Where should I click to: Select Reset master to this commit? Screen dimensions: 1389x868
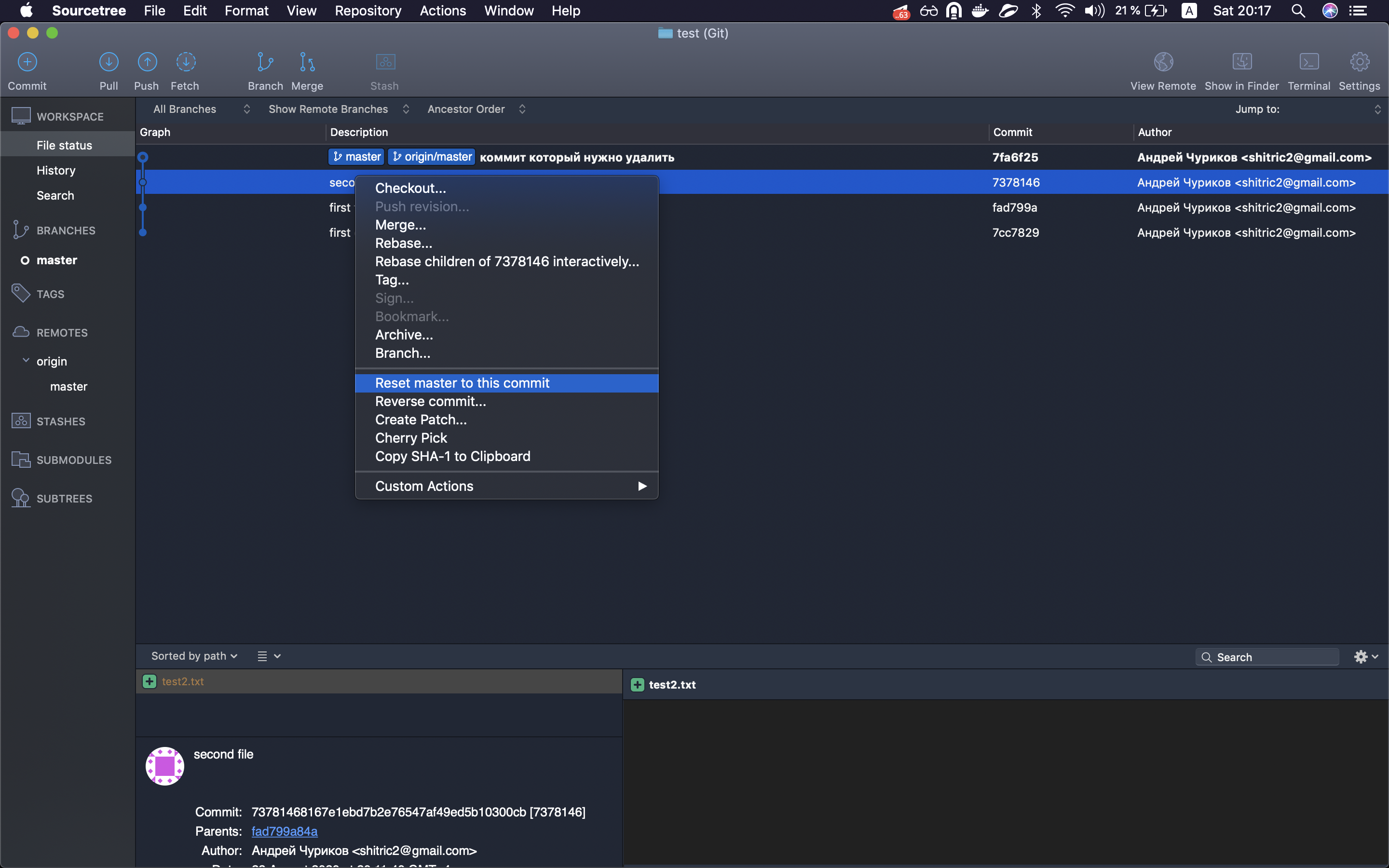462,383
